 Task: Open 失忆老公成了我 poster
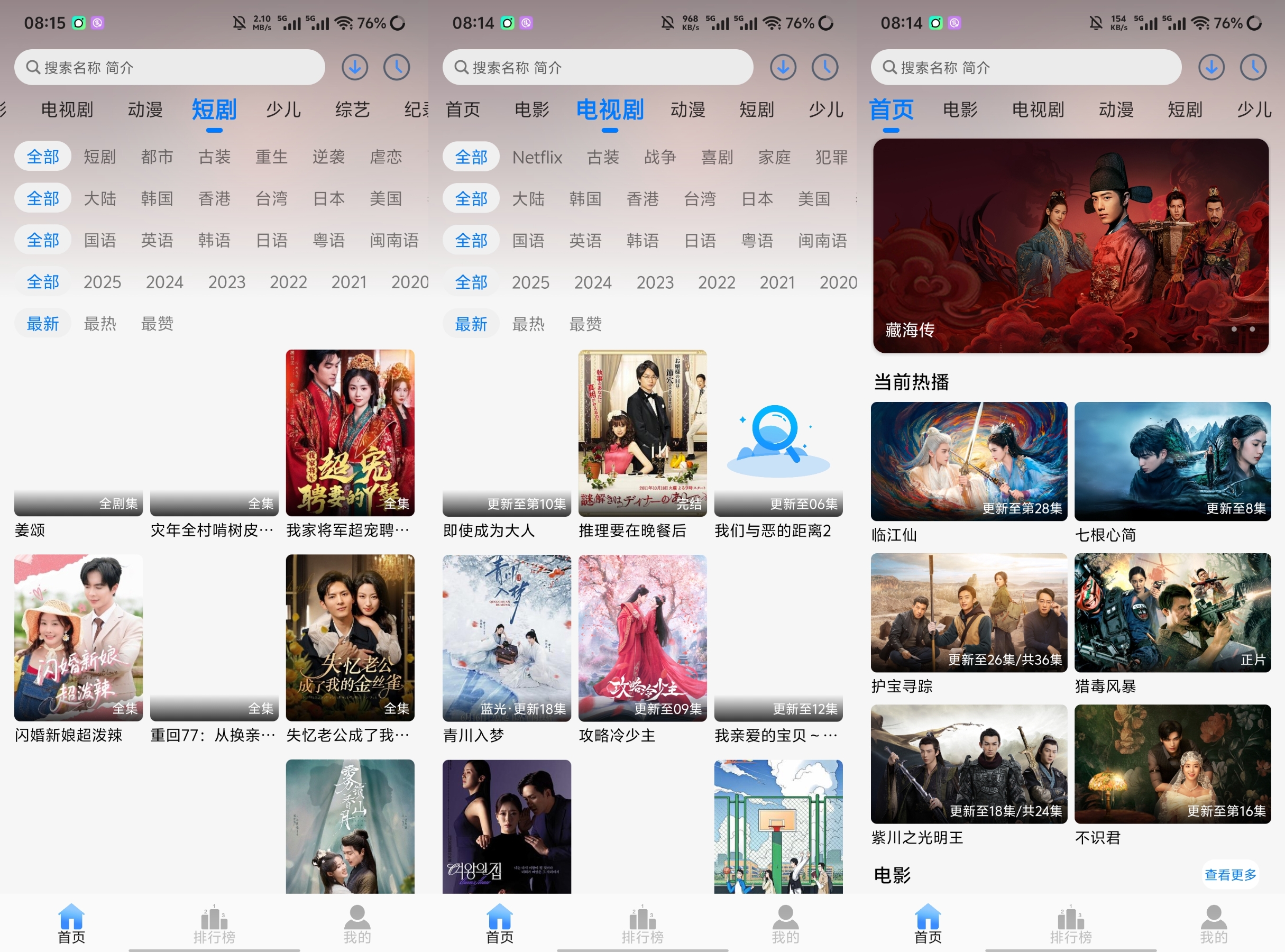click(x=351, y=638)
